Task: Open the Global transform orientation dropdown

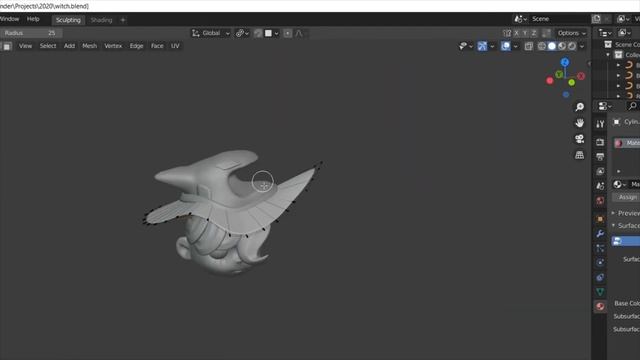Action: pos(211,33)
